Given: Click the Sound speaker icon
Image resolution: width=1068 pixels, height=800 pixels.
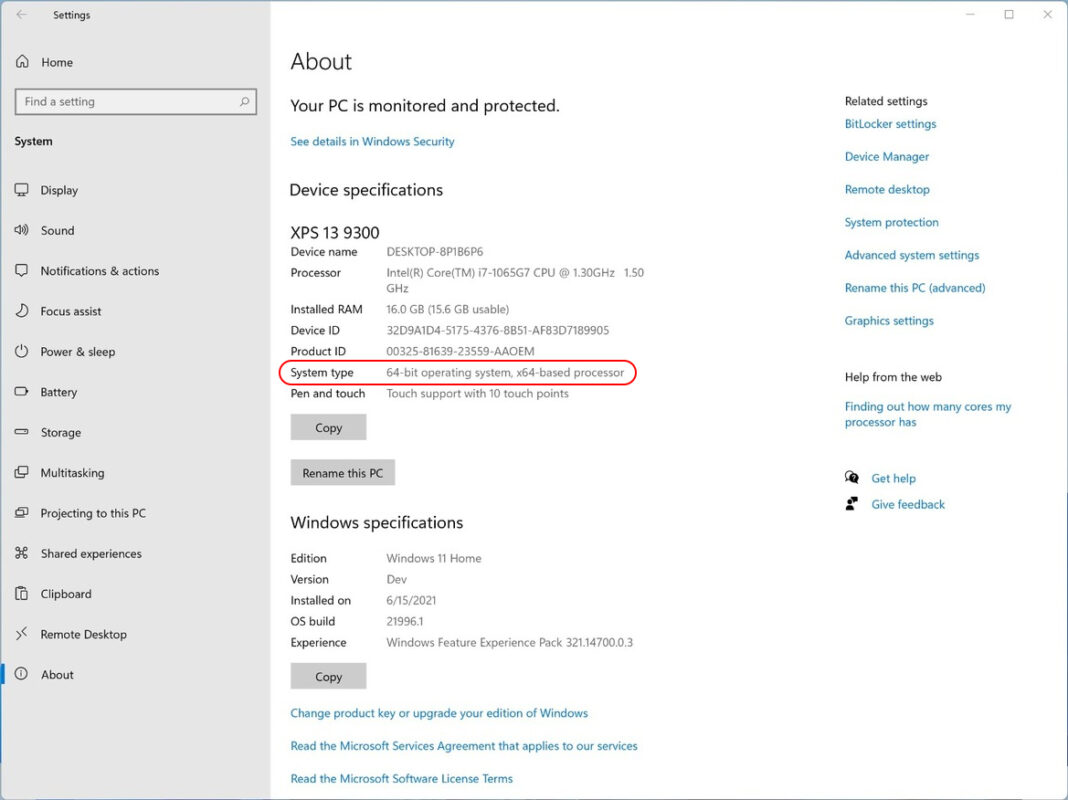Looking at the screenshot, I should 22,230.
